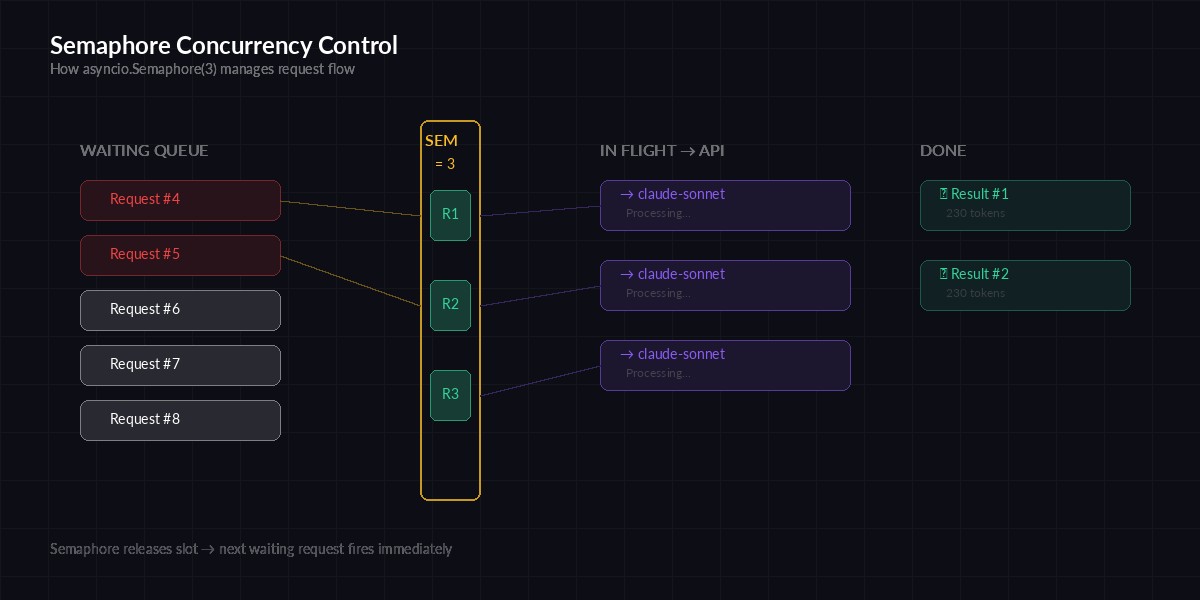Click the Request #7 entry

point(180,365)
